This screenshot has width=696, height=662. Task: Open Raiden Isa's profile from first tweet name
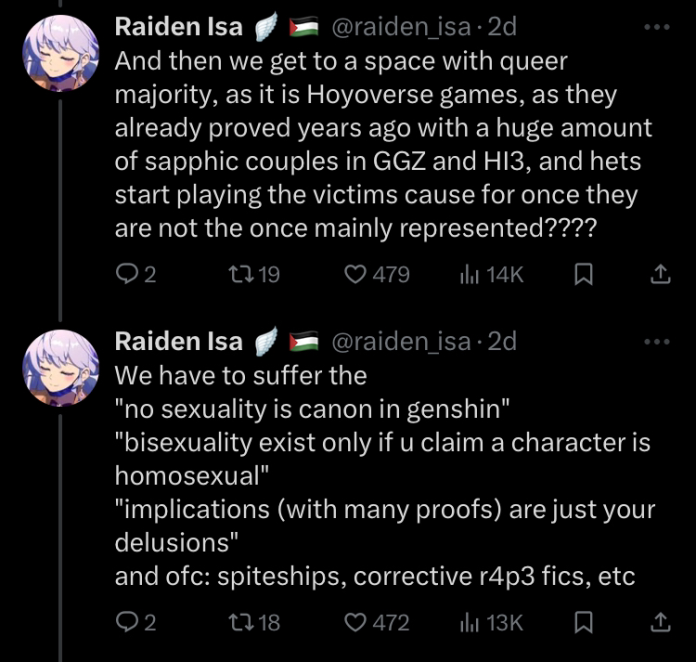pyautogui.click(x=179, y=27)
